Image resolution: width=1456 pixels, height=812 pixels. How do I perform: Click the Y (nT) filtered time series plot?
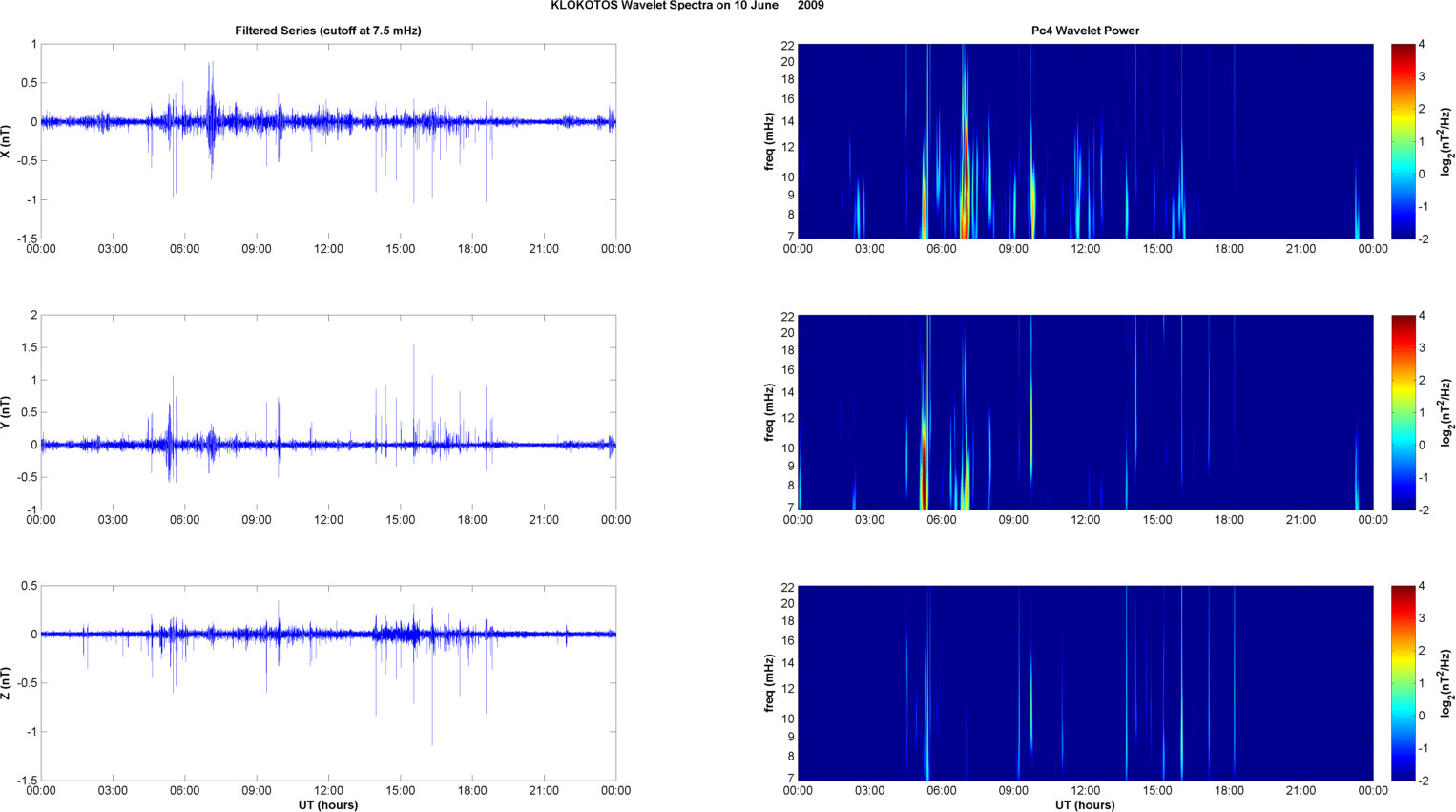pyautogui.click(x=328, y=412)
